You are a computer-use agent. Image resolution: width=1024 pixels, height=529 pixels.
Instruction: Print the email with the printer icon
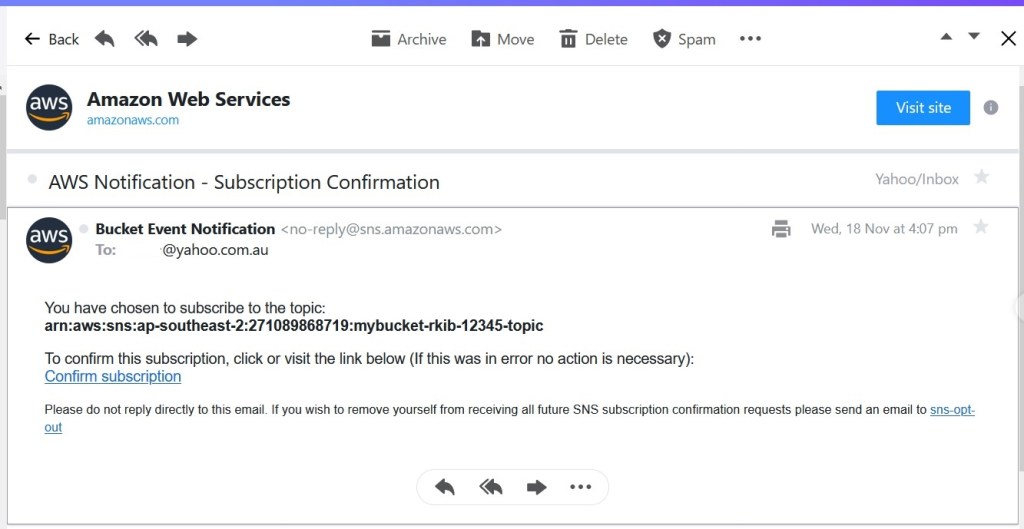pyautogui.click(x=781, y=229)
